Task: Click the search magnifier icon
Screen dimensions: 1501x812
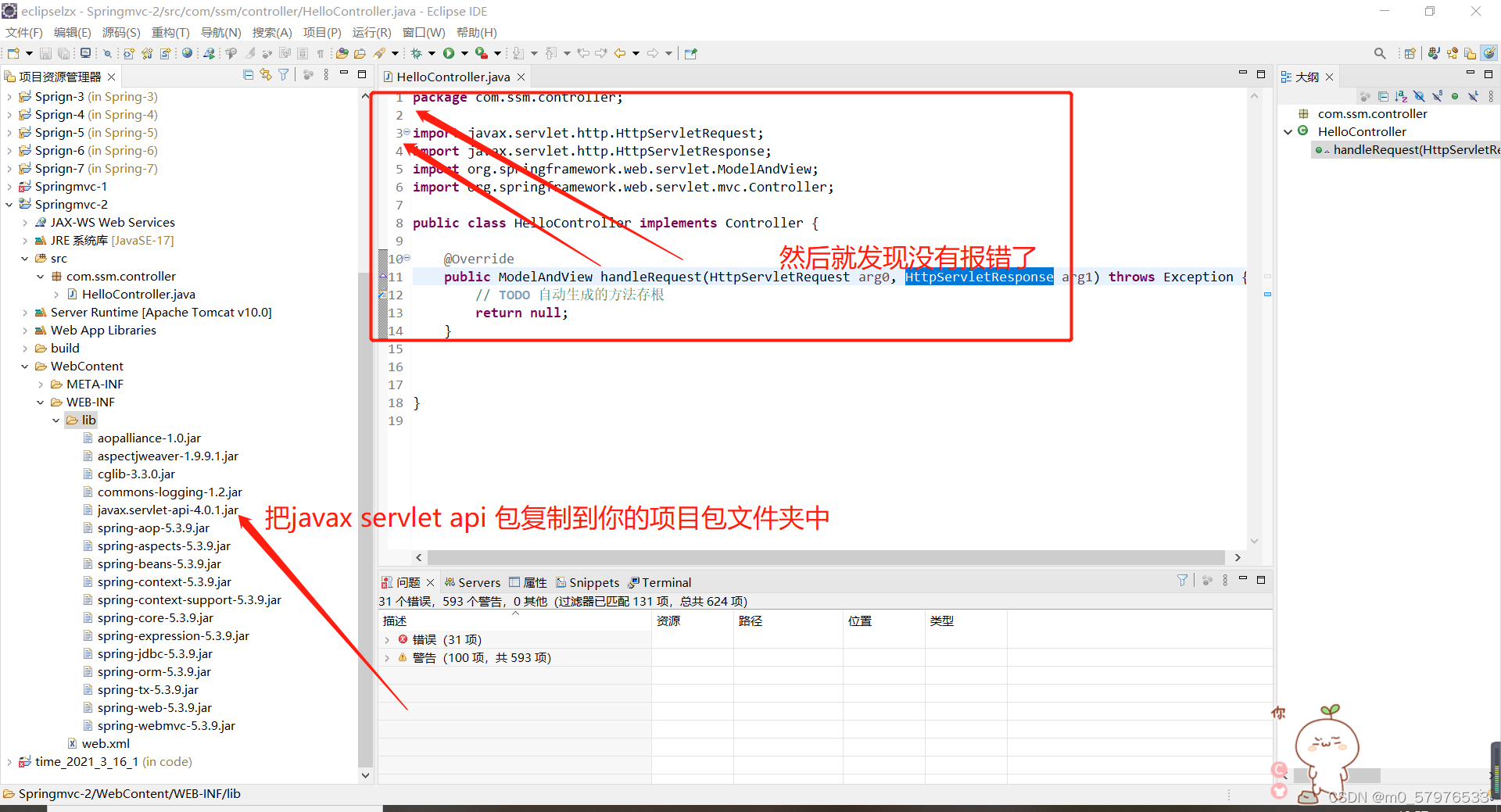Action: pyautogui.click(x=1380, y=53)
